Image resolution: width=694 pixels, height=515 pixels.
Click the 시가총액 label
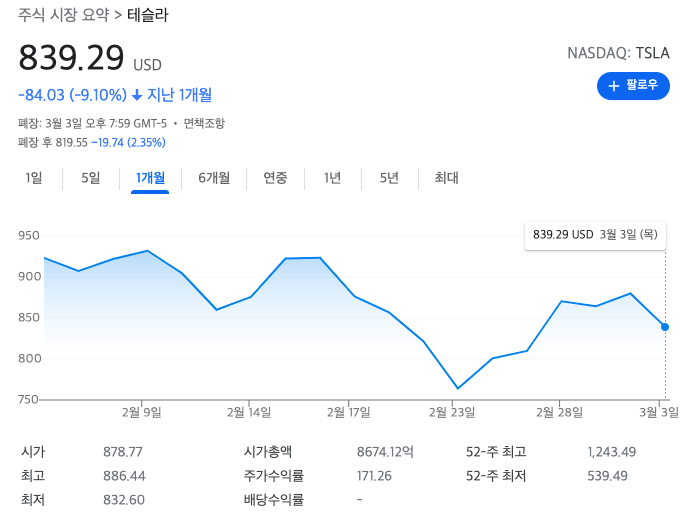click(268, 452)
